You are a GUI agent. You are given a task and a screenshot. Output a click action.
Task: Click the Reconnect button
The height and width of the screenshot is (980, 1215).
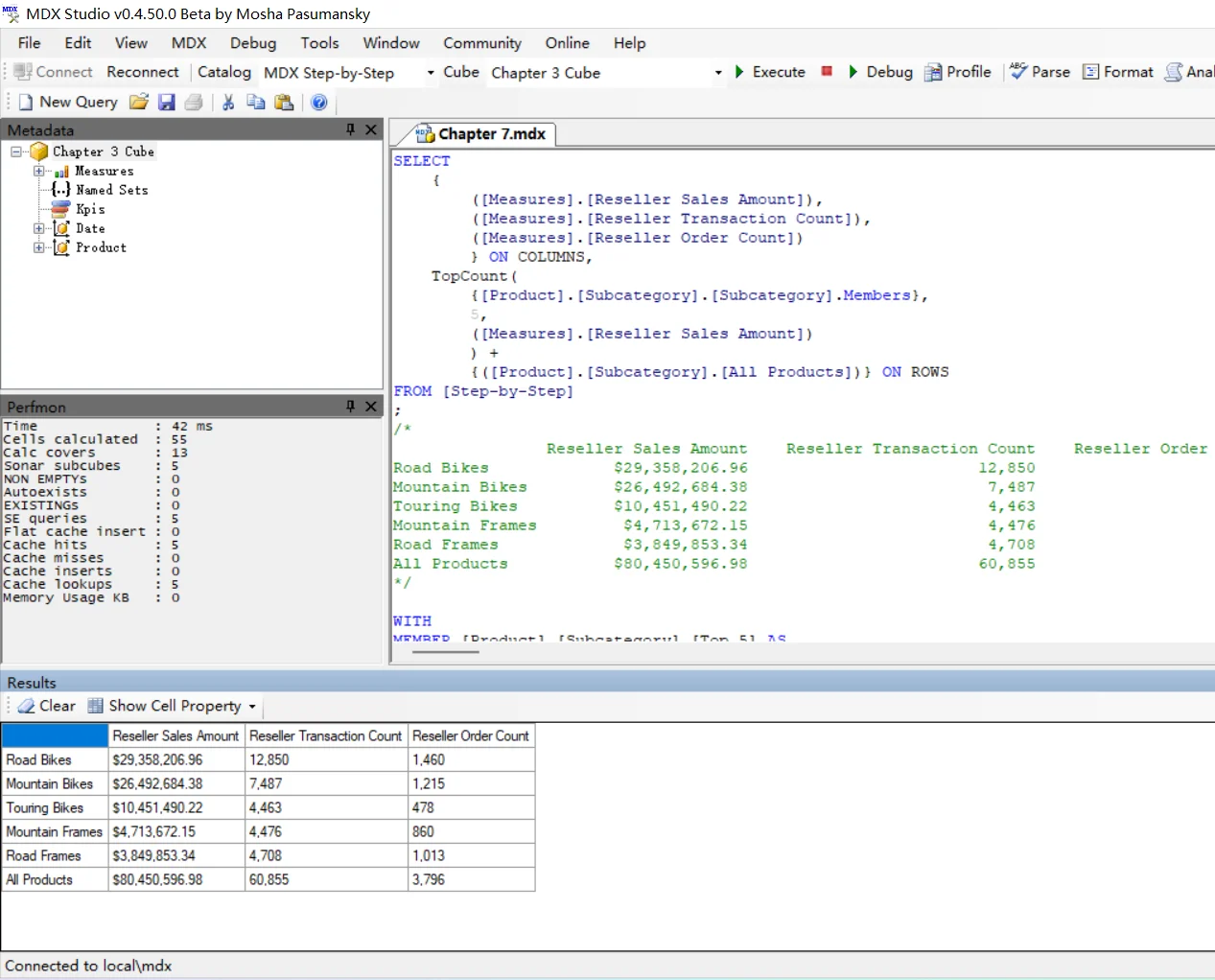tap(143, 72)
